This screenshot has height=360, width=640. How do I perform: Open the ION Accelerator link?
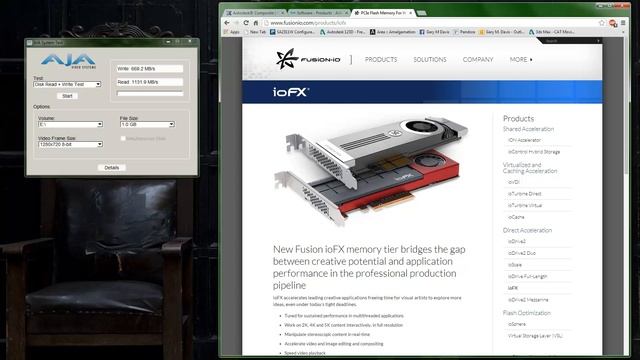524,140
